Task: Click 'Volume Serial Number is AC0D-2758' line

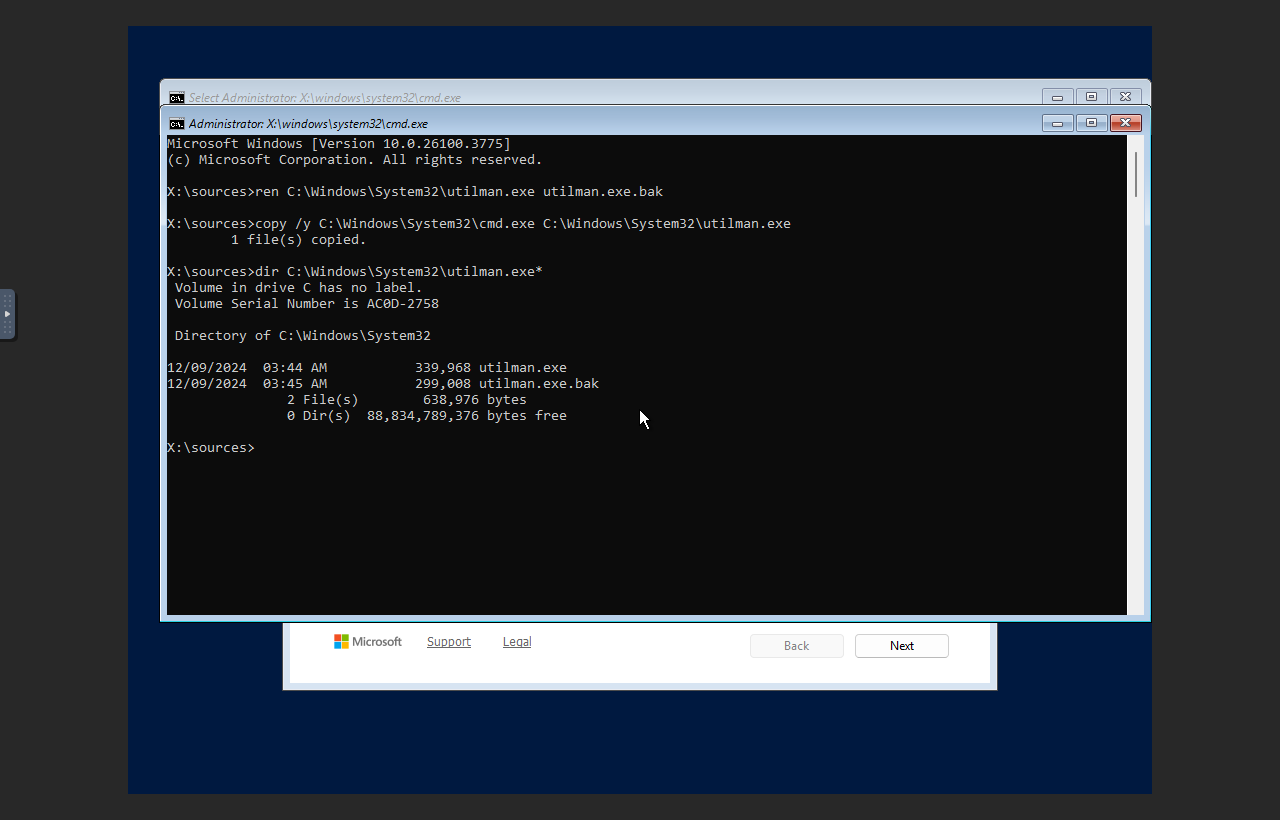Action: tap(307, 304)
